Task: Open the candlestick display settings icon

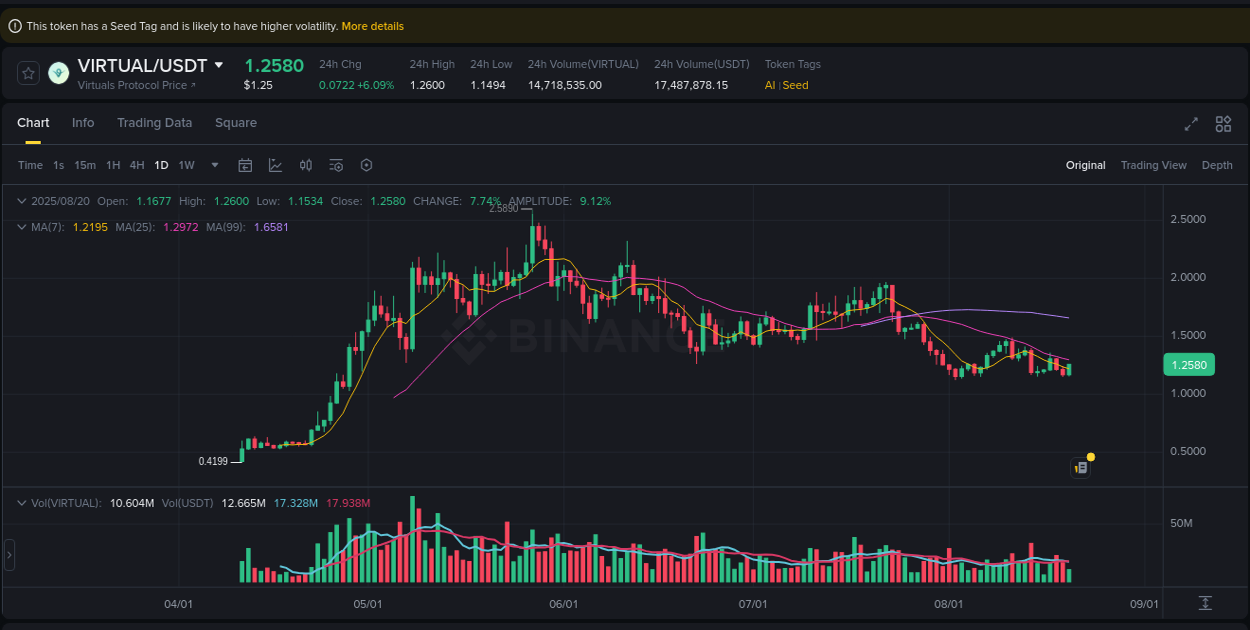Action: click(x=306, y=165)
